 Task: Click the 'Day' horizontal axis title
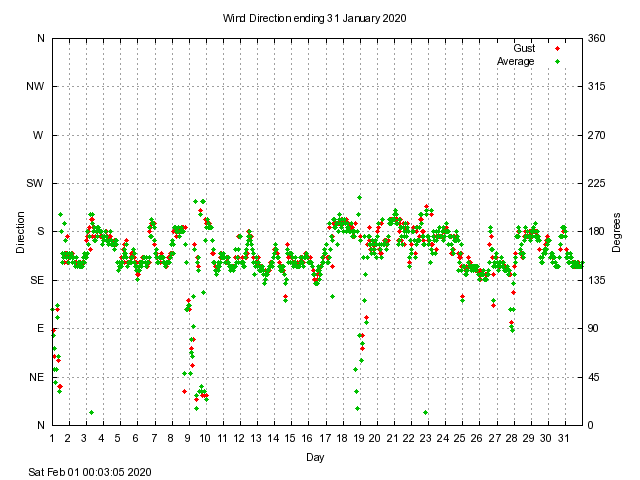pos(315,457)
